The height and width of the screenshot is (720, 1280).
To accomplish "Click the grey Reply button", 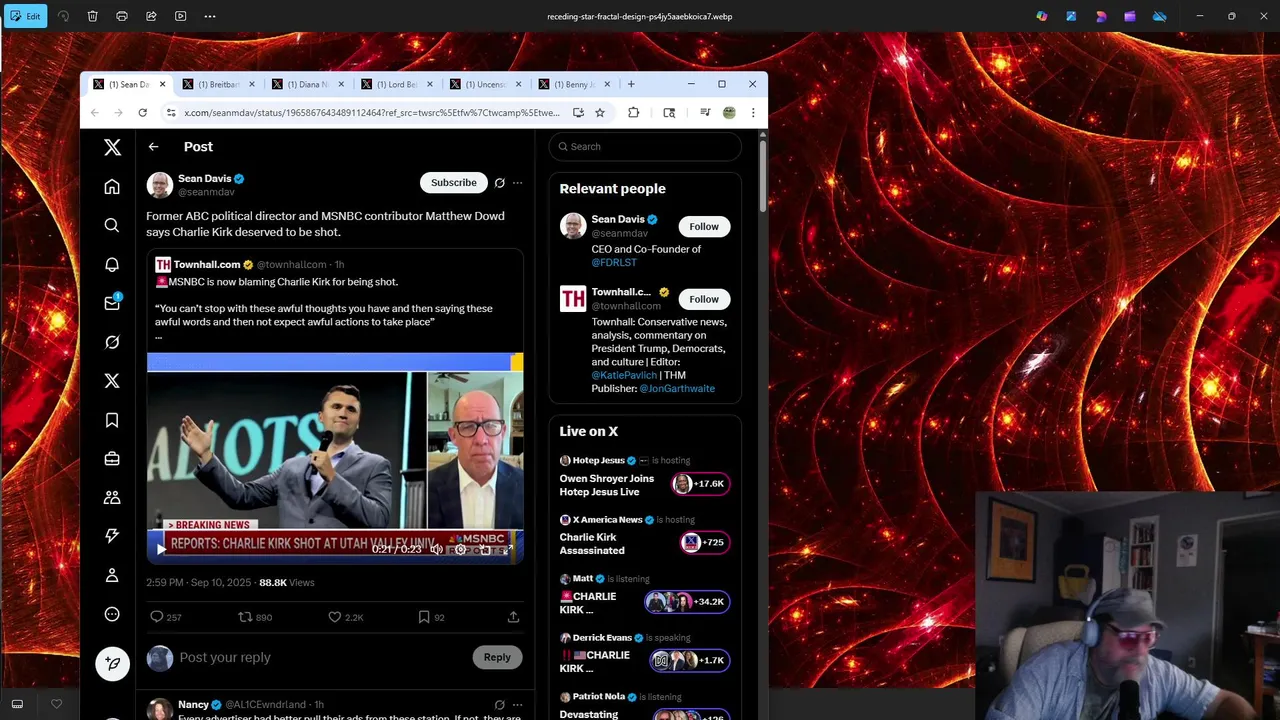I will coord(497,657).
